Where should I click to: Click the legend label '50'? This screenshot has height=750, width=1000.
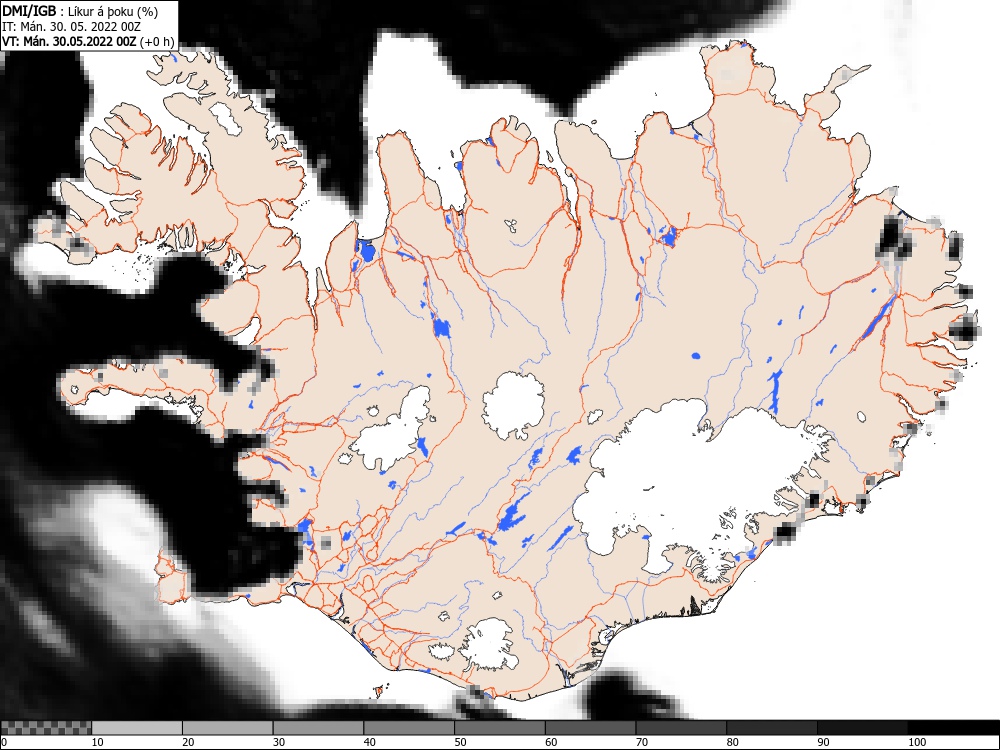460,742
